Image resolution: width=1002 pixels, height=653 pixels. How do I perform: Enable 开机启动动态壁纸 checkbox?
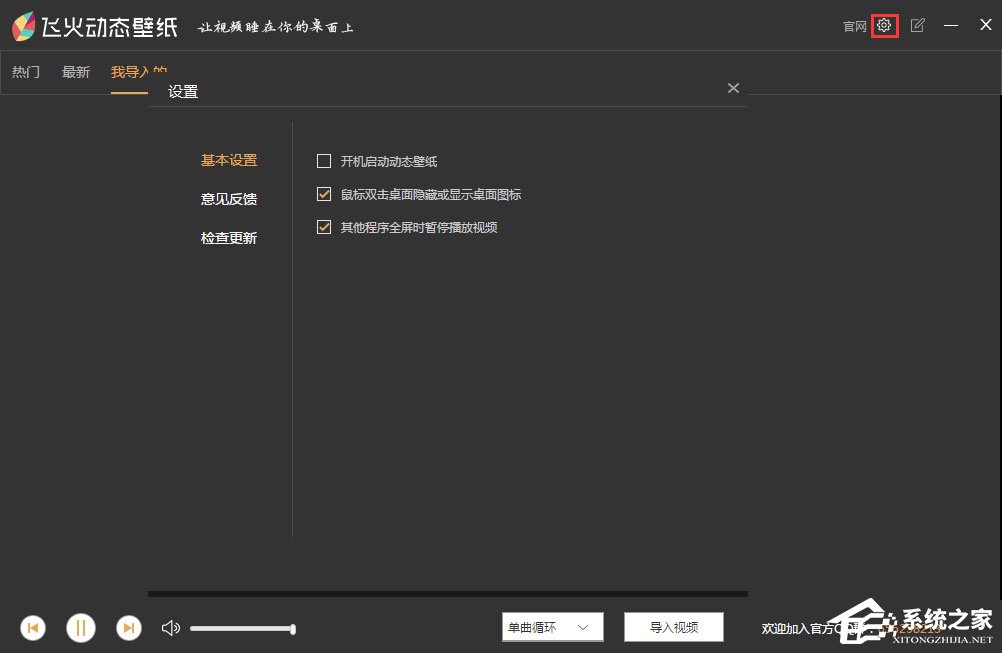324,161
